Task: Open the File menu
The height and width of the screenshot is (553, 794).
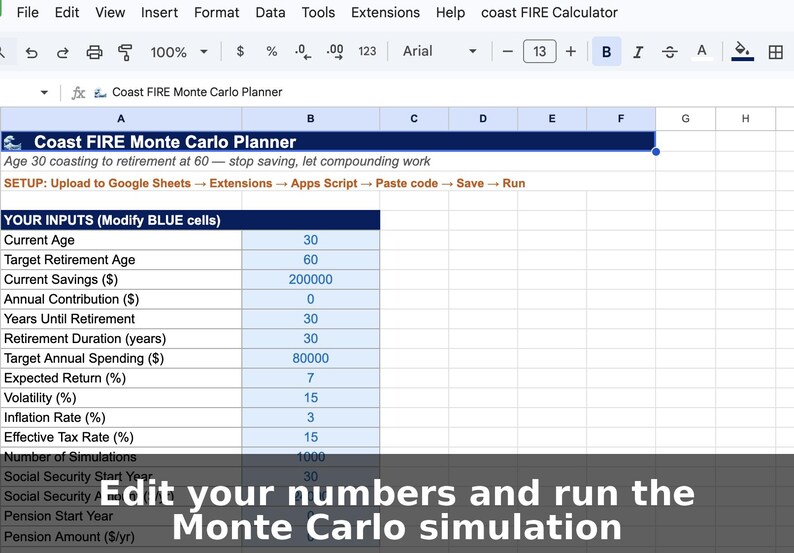Action: pos(27,12)
